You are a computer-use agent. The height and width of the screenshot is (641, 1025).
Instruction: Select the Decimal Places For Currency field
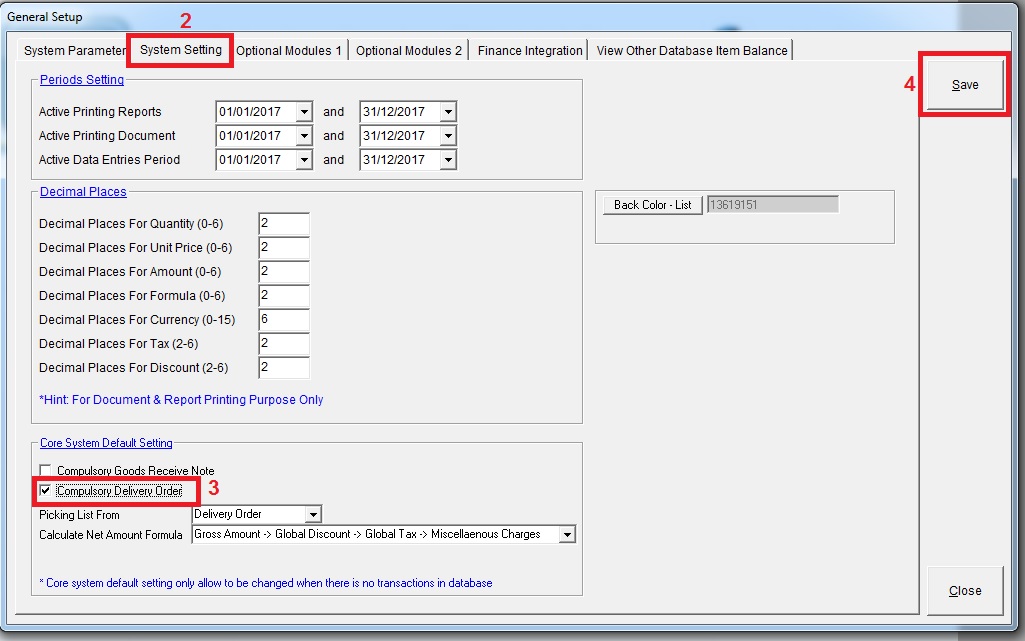point(283,320)
